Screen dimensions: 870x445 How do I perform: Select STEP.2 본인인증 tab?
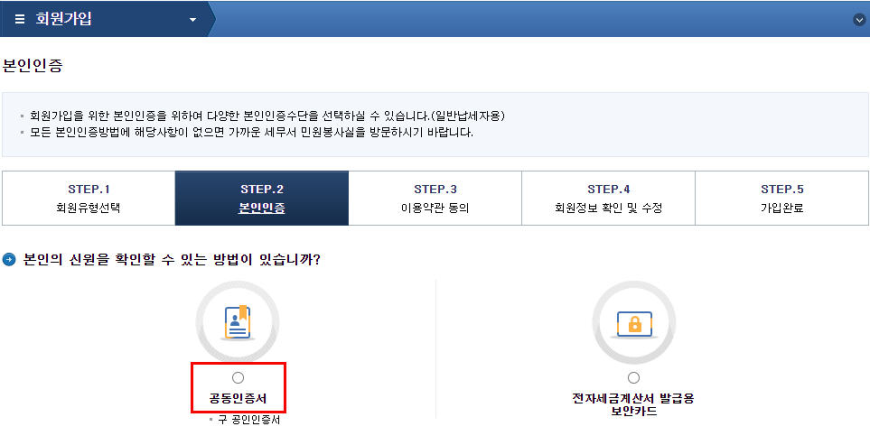coord(262,198)
